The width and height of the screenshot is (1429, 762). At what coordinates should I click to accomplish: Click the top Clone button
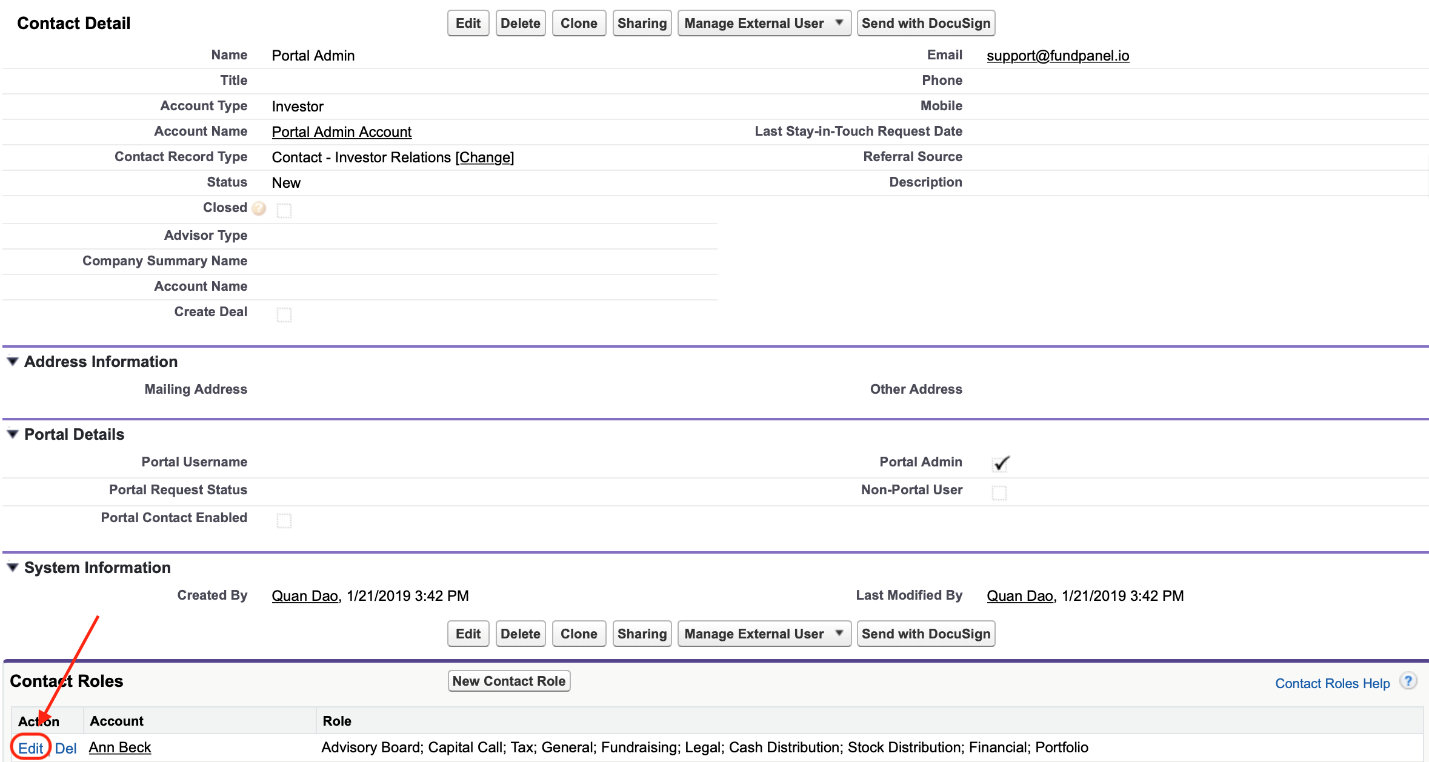point(579,23)
